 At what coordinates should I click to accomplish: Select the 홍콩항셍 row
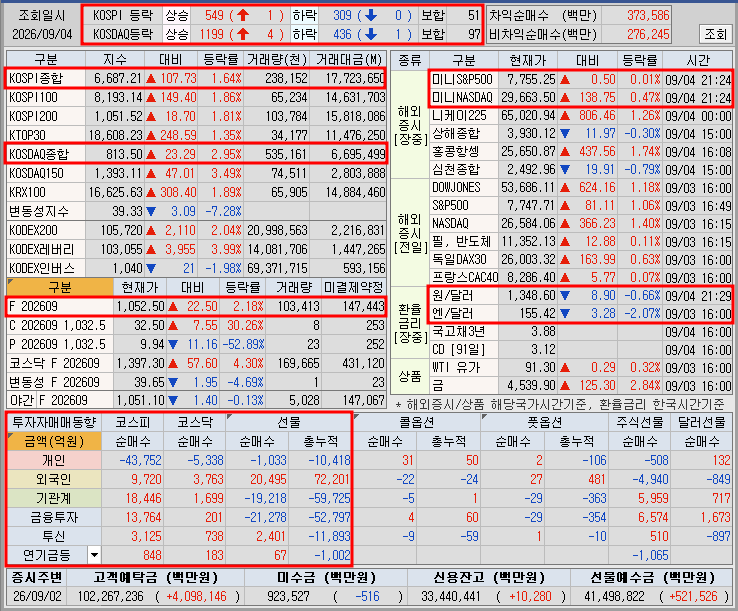pyautogui.click(x=581, y=152)
